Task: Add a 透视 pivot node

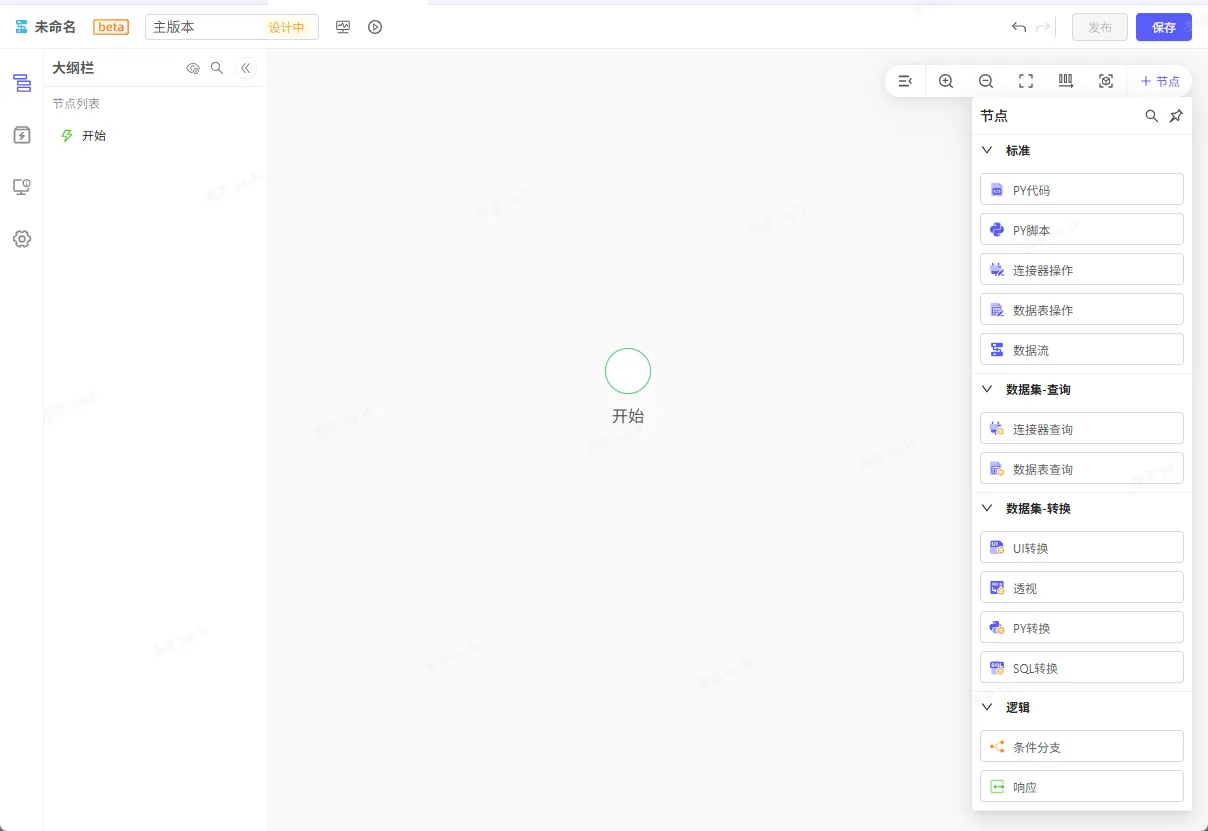Action: 1082,587
